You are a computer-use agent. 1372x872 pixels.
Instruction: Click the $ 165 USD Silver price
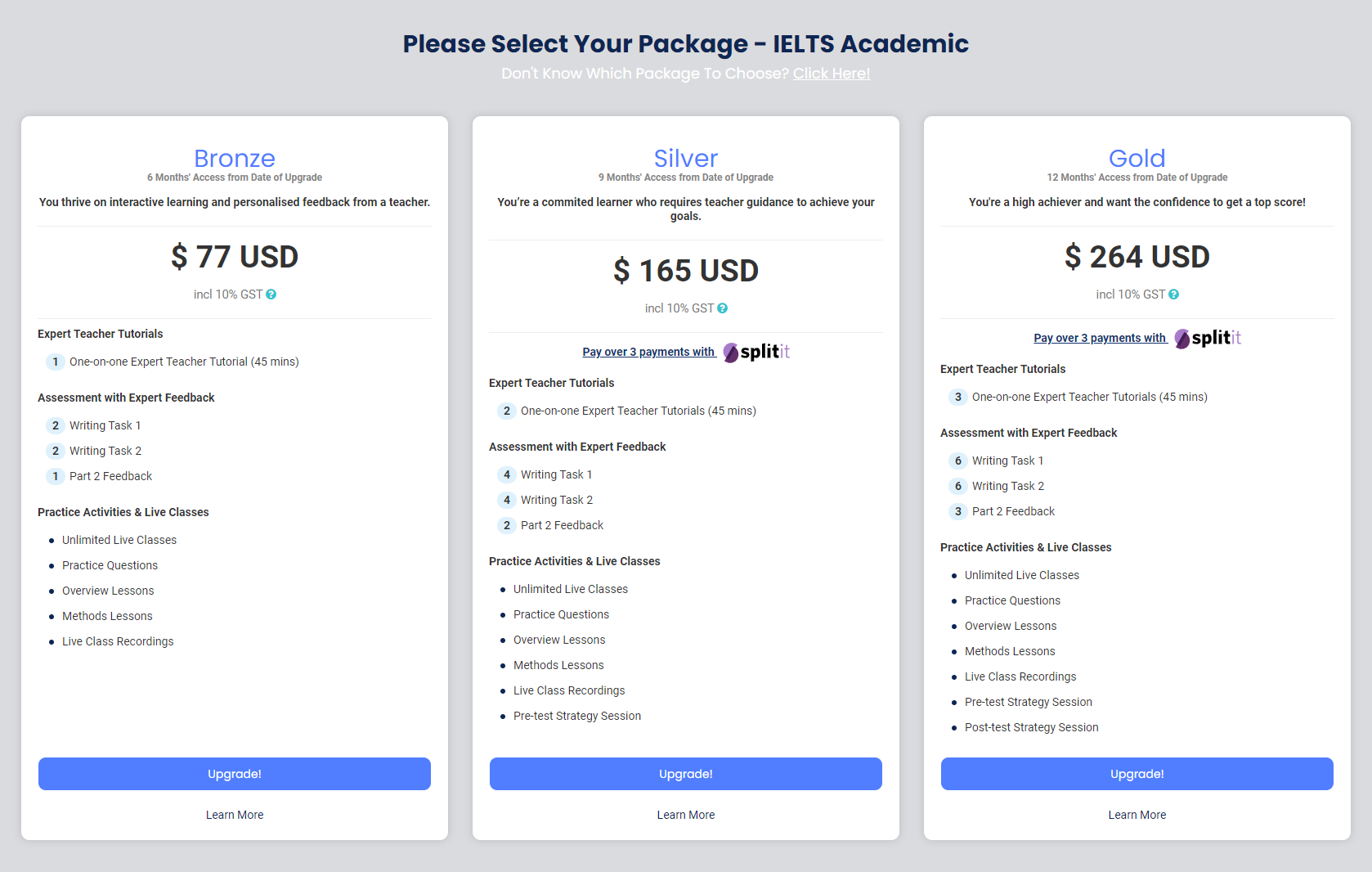point(686,271)
